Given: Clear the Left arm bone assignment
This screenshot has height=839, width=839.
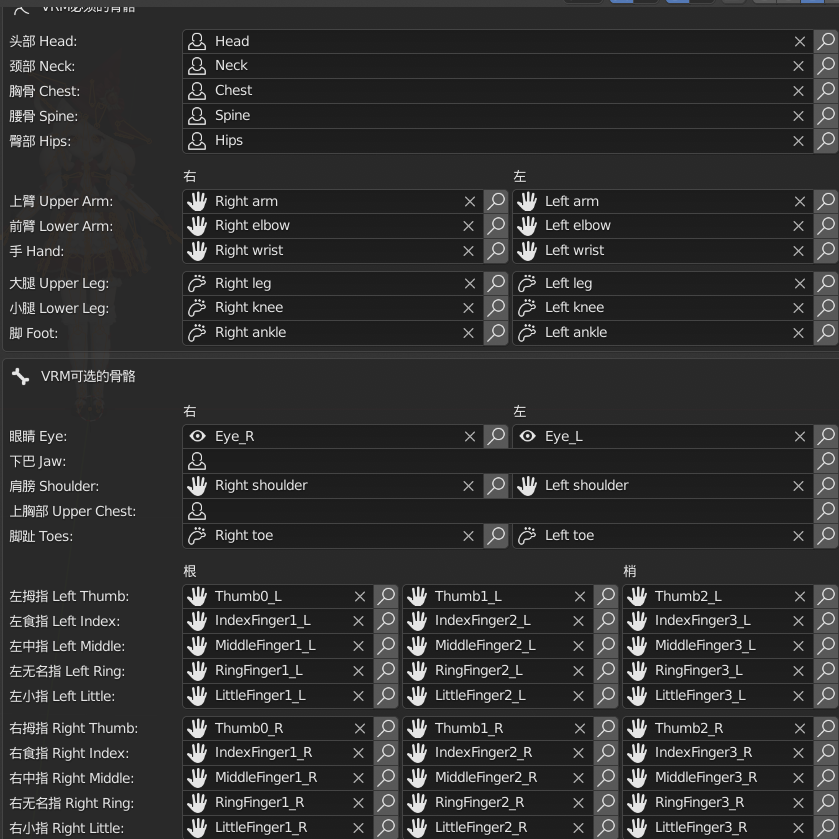Looking at the screenshot, I should tap(799, 202).
